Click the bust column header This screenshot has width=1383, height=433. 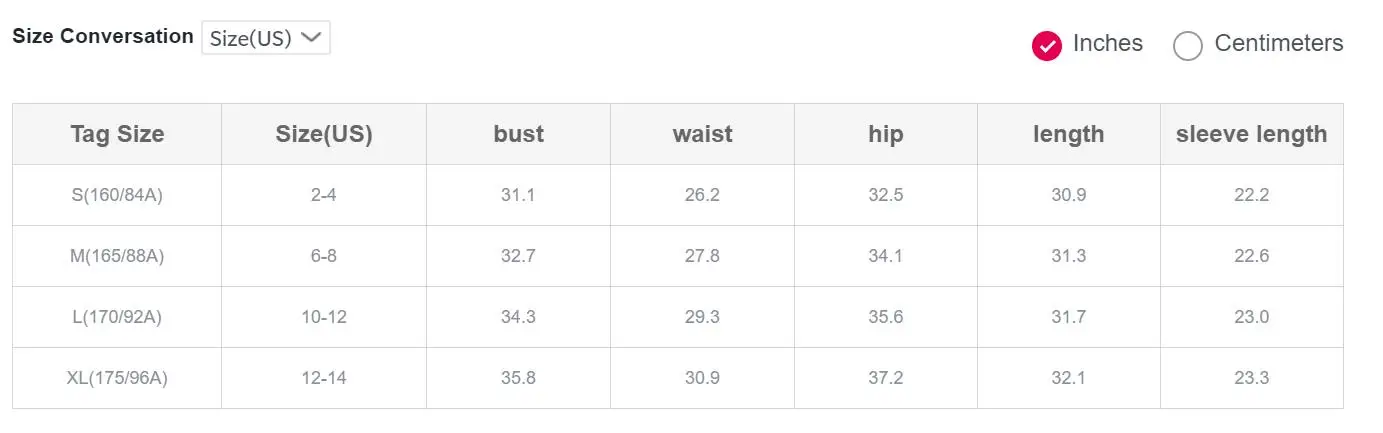(x=518, y=134)
